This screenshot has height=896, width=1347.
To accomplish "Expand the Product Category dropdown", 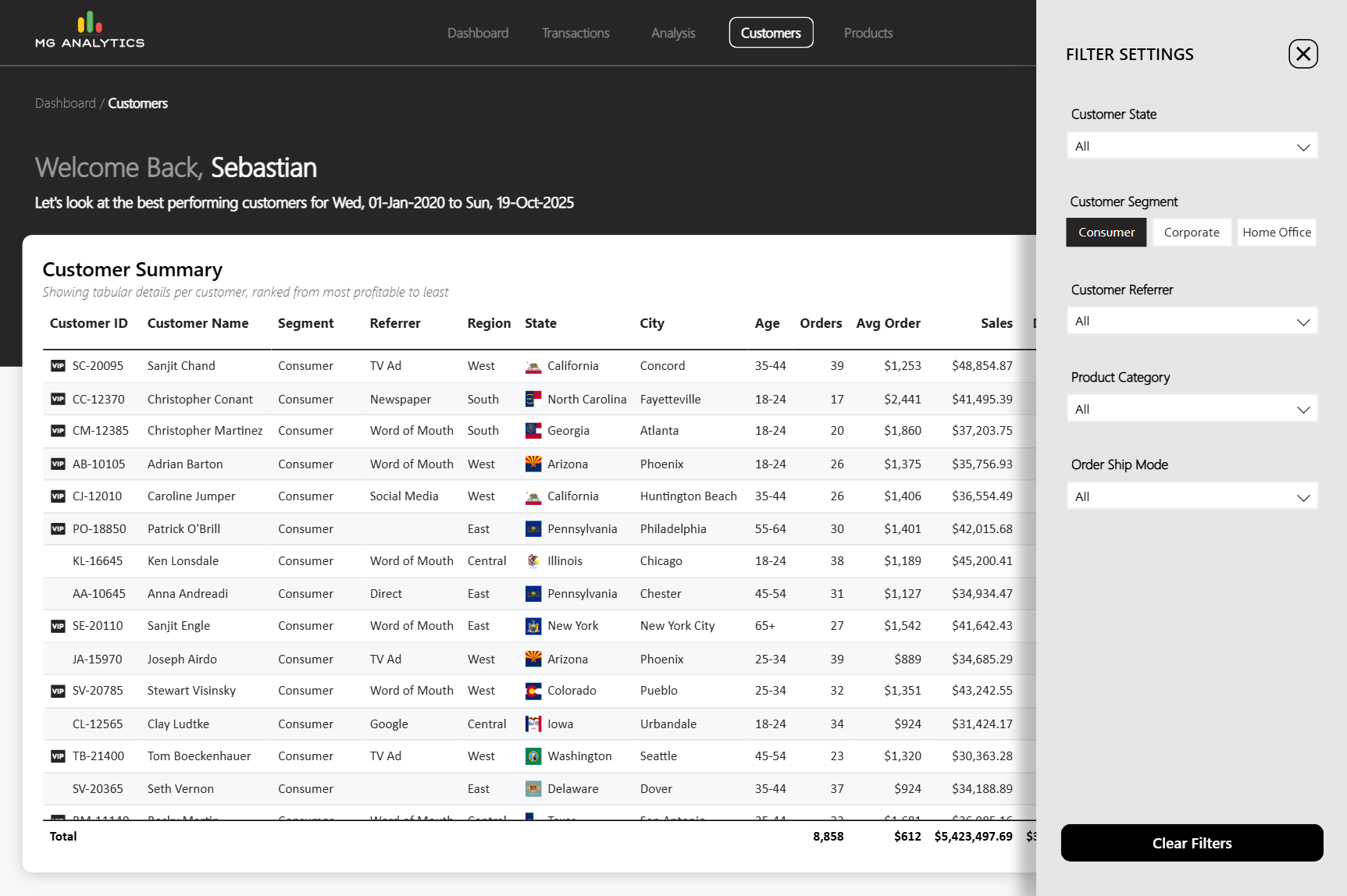I will coord(1192,409).
